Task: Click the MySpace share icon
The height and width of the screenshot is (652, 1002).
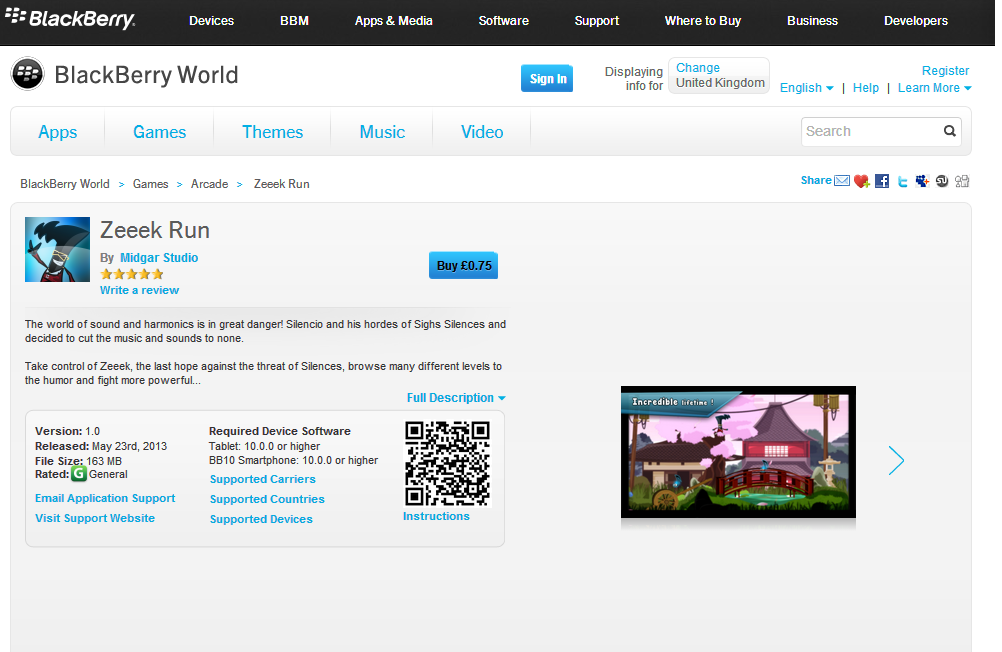Action: [x=922, y=181]
